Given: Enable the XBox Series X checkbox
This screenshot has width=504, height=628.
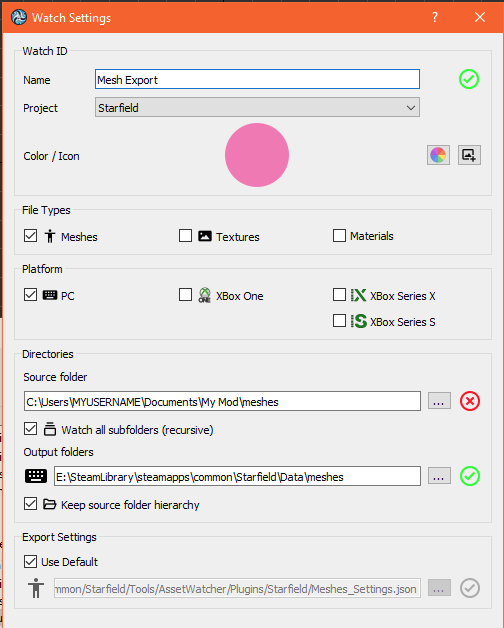Looking at the screenshot, I should tap(339, 295).
